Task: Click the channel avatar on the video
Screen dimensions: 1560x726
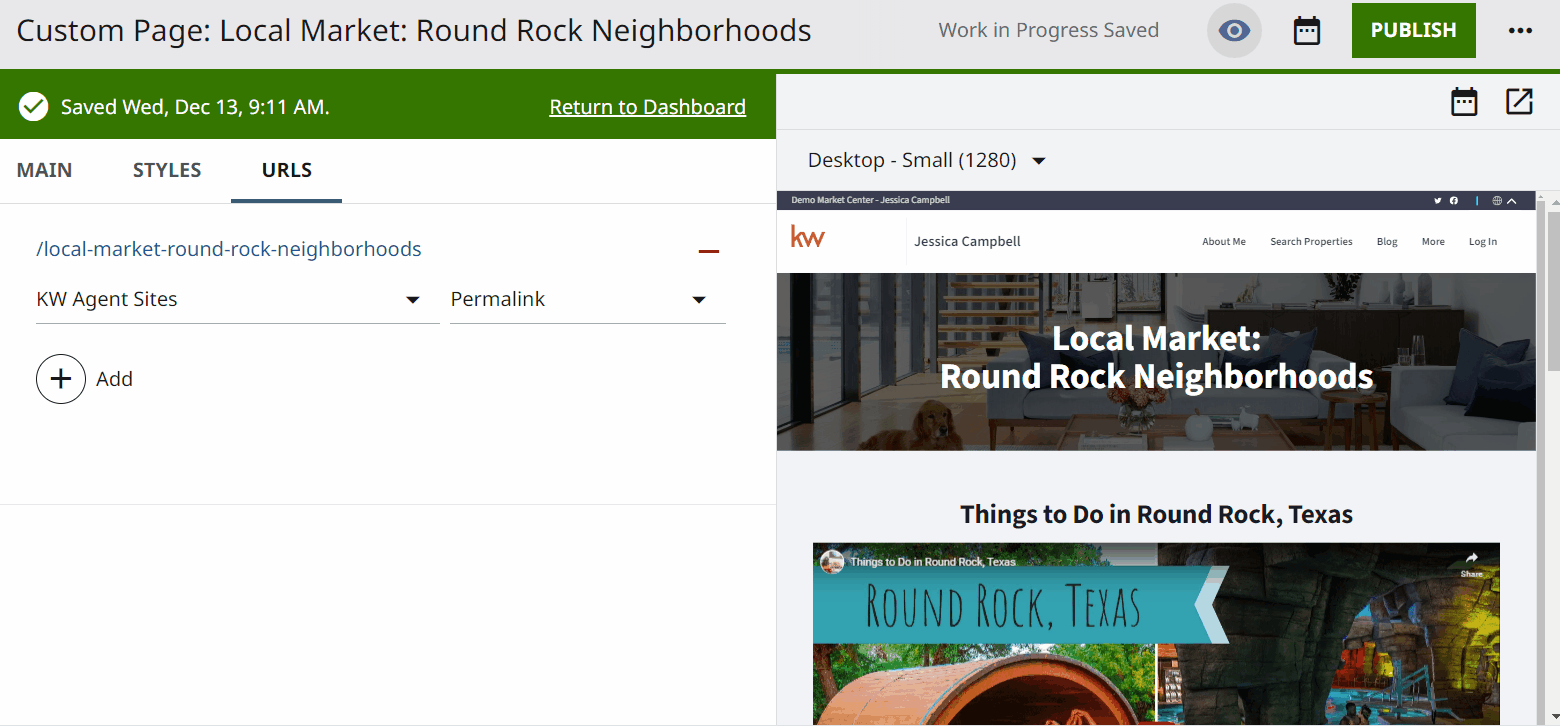Action: (x=832, y=561)
